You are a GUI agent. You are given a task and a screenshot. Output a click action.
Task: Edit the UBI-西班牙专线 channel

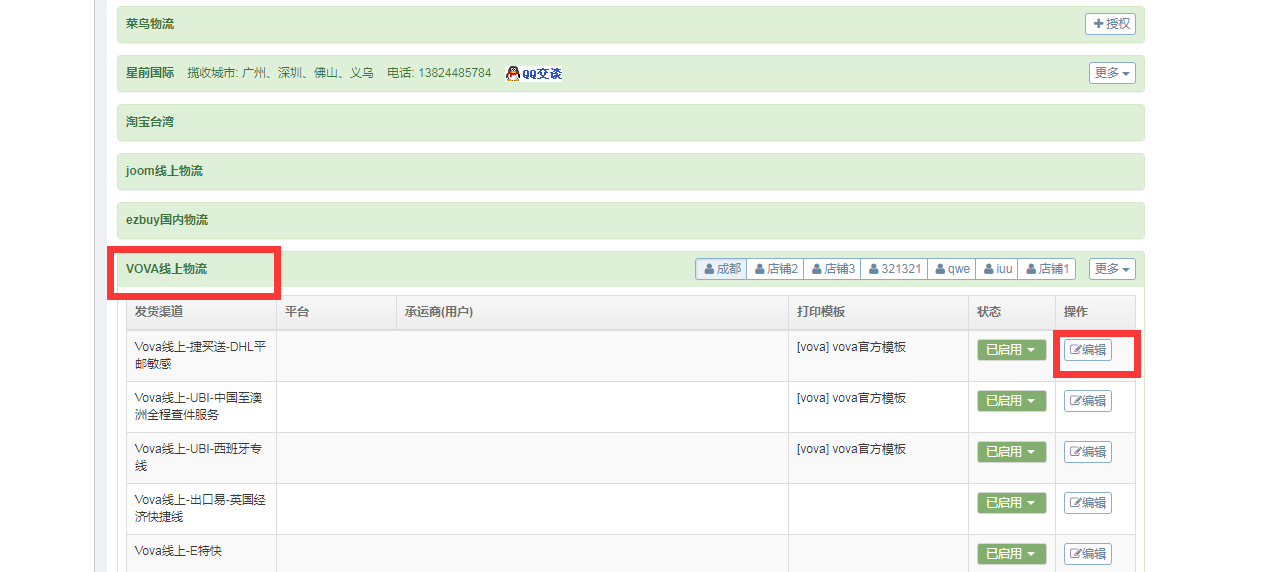coord(1087,452)
